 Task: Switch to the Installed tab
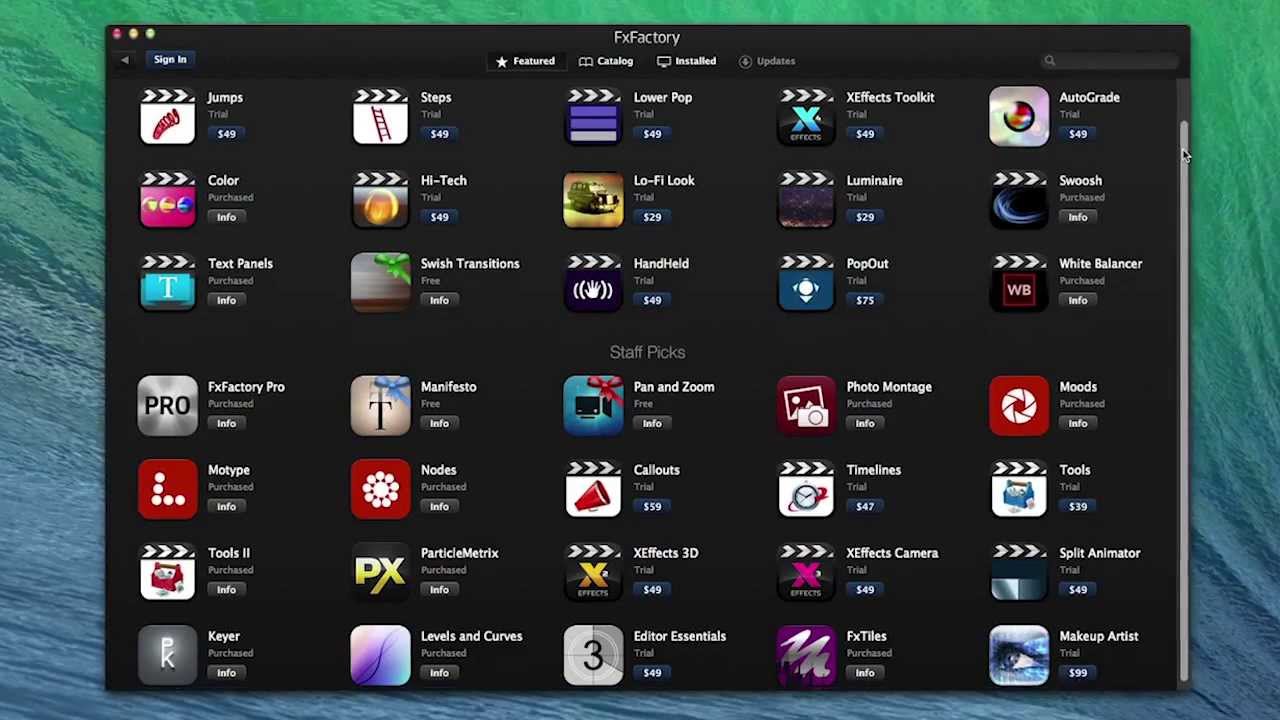(x=686, y=61)
